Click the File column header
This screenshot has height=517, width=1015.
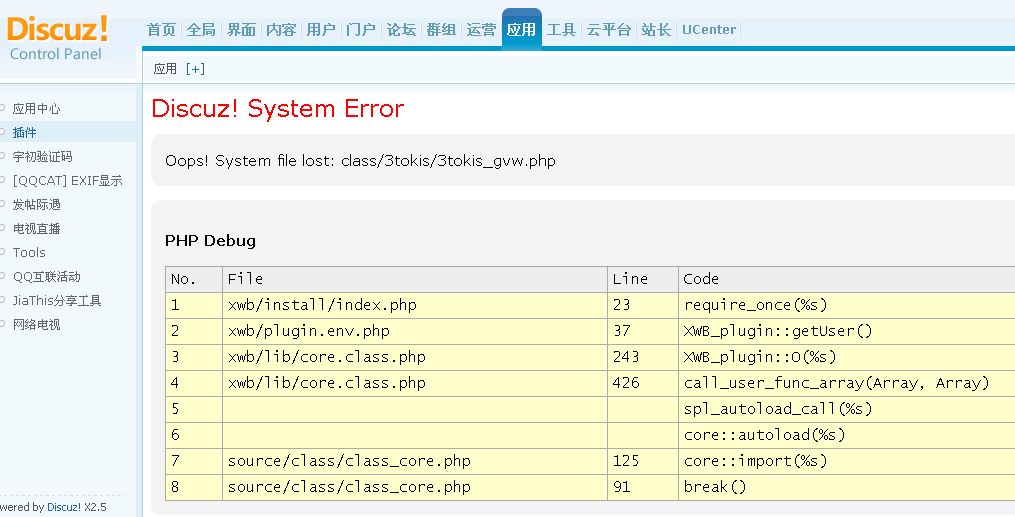click(x=415, y=279)
